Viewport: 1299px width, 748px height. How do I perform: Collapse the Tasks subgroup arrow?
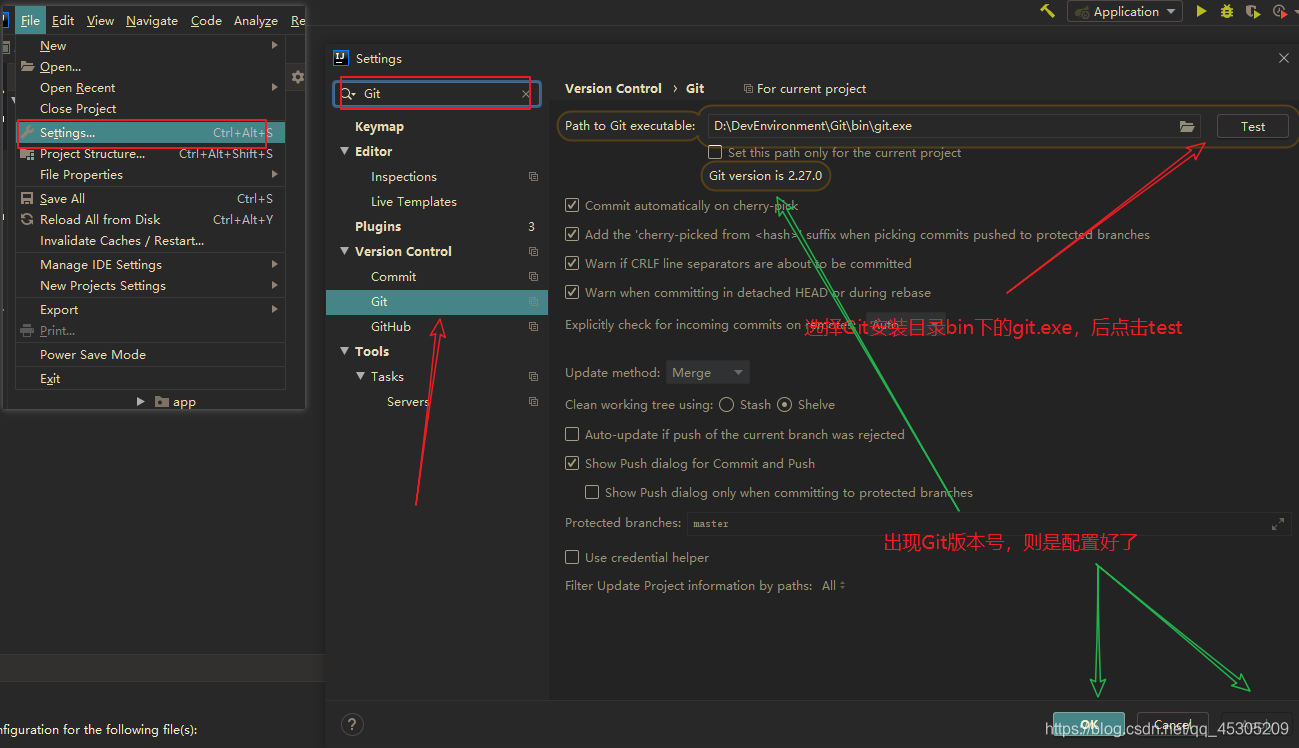click(361, 376)
